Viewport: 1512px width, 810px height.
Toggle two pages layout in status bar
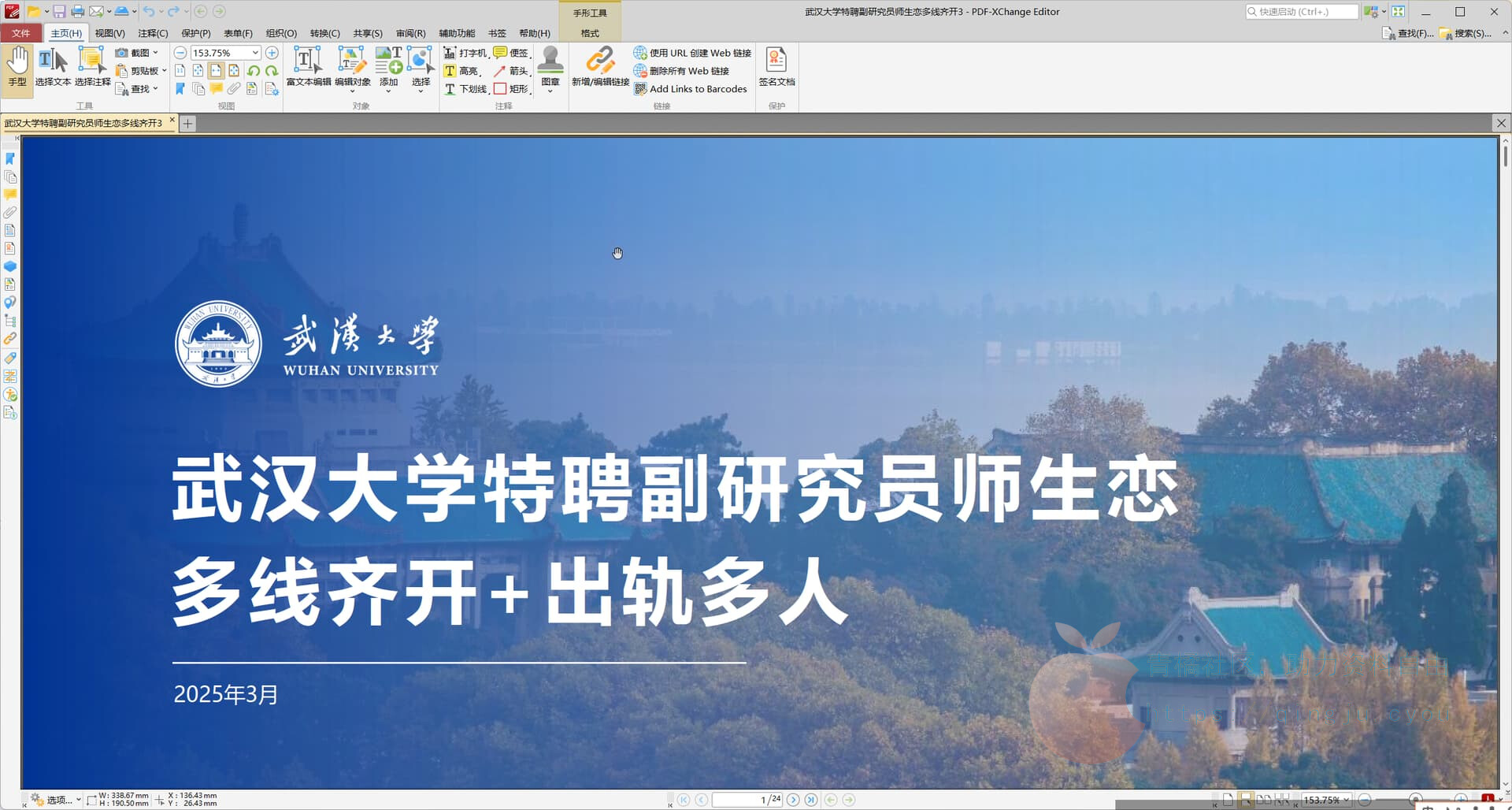[1264, 800]
